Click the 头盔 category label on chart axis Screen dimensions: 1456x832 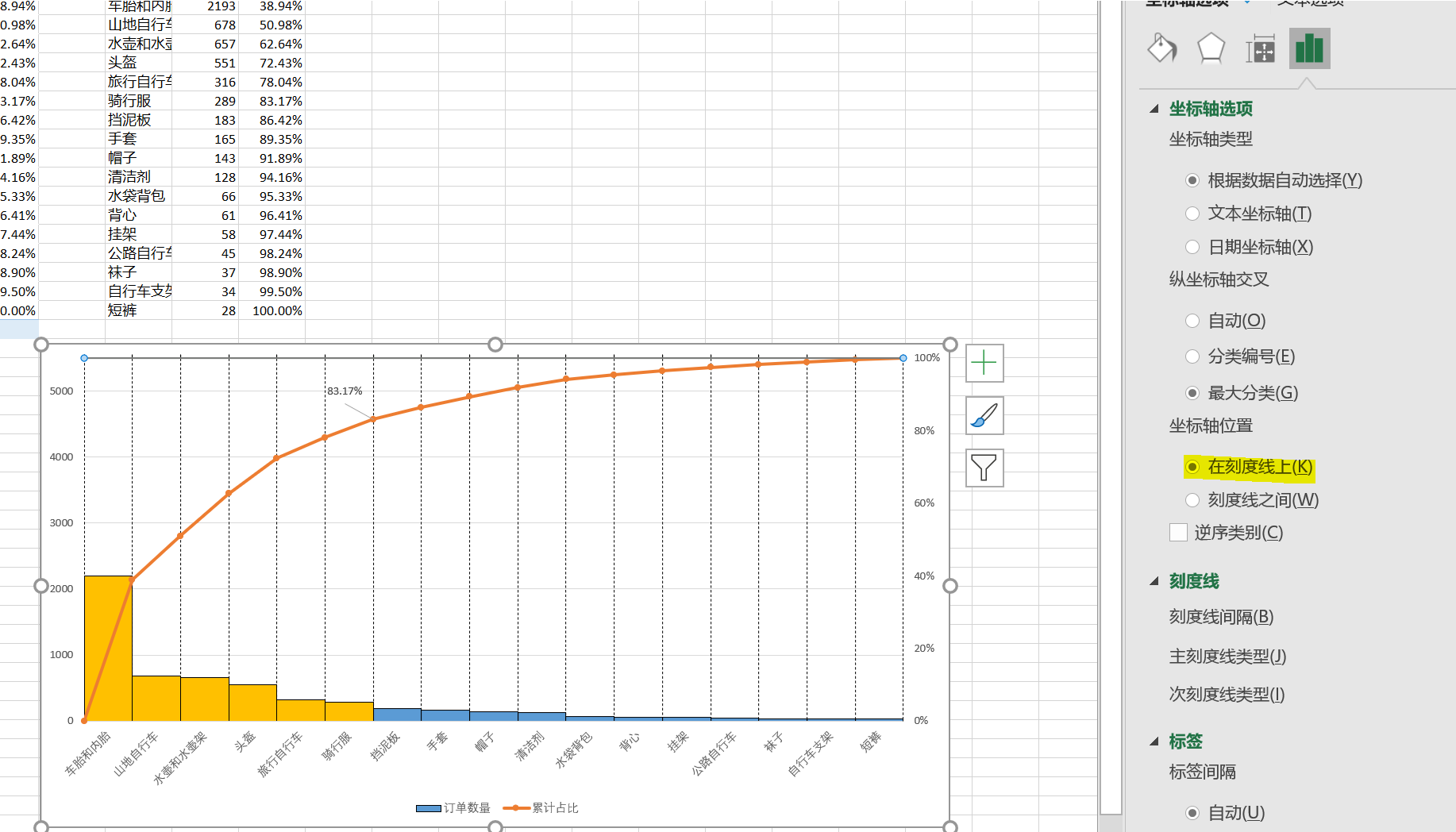click(x=245, y=741)
